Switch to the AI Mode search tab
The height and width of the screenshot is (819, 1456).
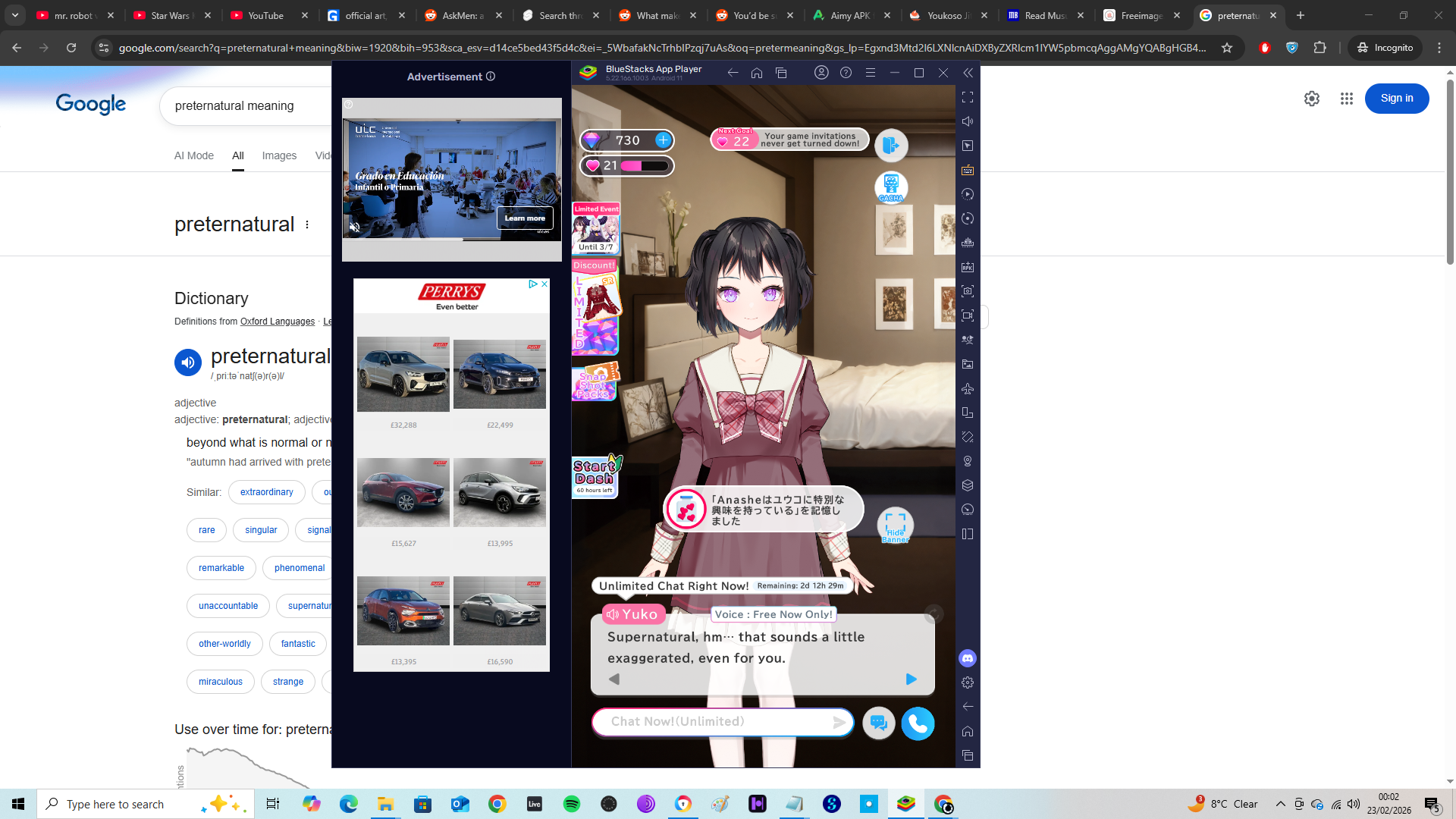pyautogui.click(x=194, y=155)
